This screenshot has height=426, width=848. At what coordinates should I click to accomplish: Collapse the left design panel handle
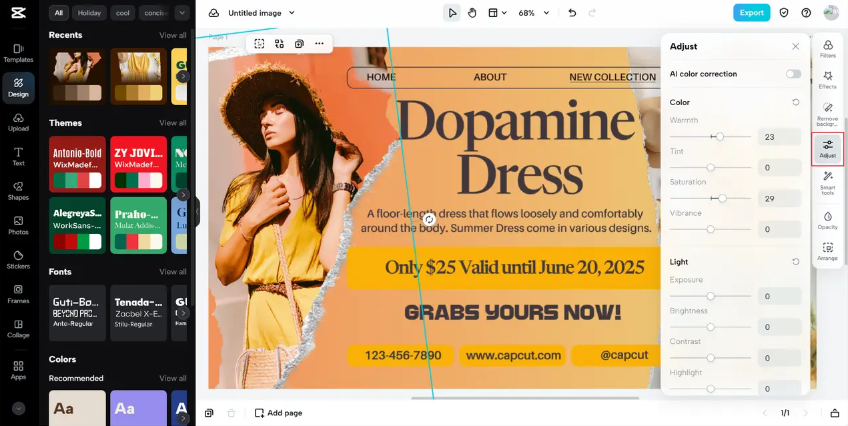tap(197, 212)
